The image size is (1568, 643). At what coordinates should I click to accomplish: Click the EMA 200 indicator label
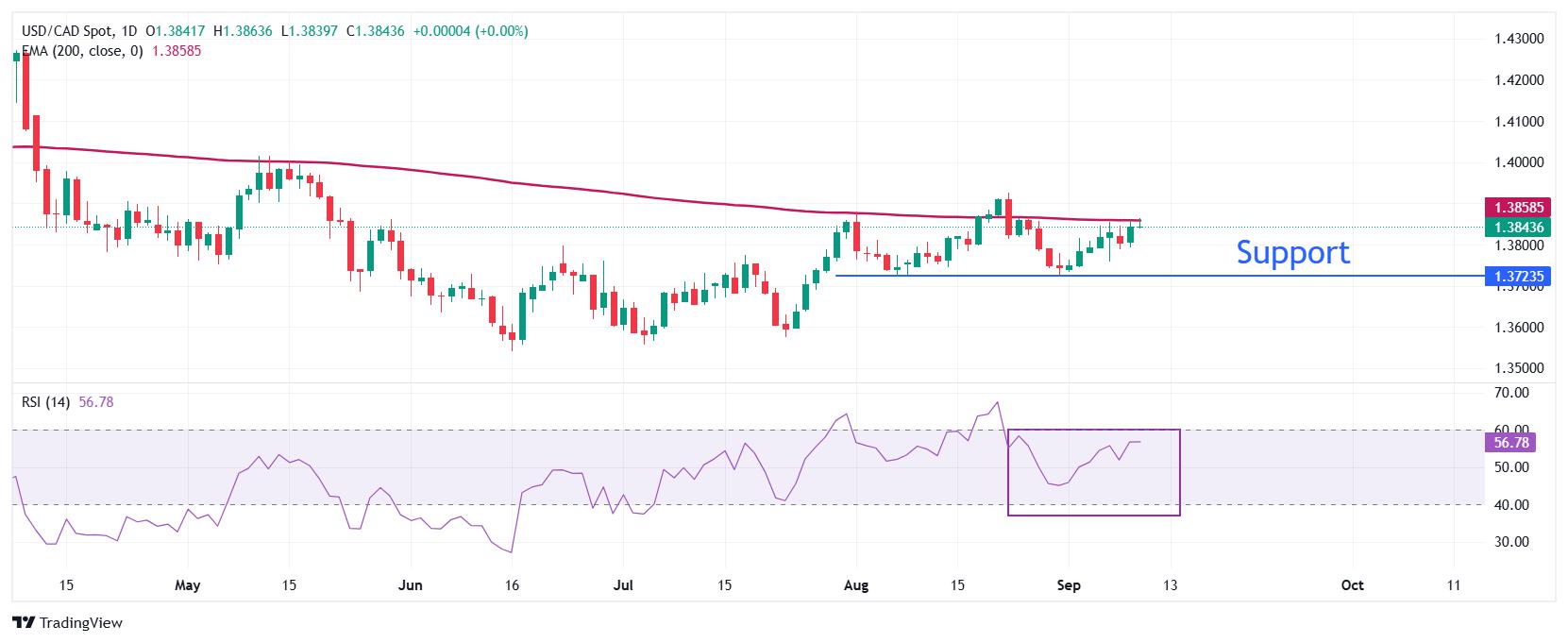tap(82, 51)
